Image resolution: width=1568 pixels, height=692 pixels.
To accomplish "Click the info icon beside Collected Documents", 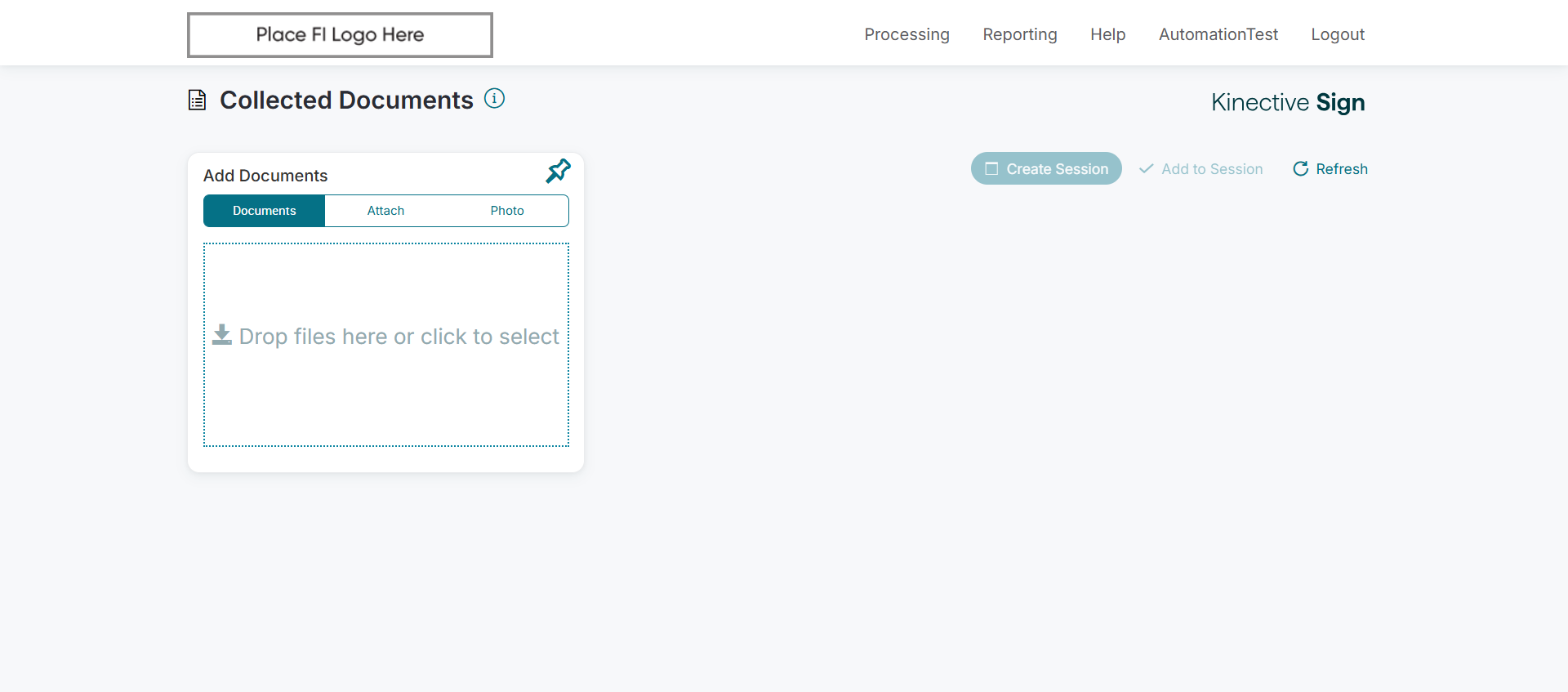I will 494,99.
